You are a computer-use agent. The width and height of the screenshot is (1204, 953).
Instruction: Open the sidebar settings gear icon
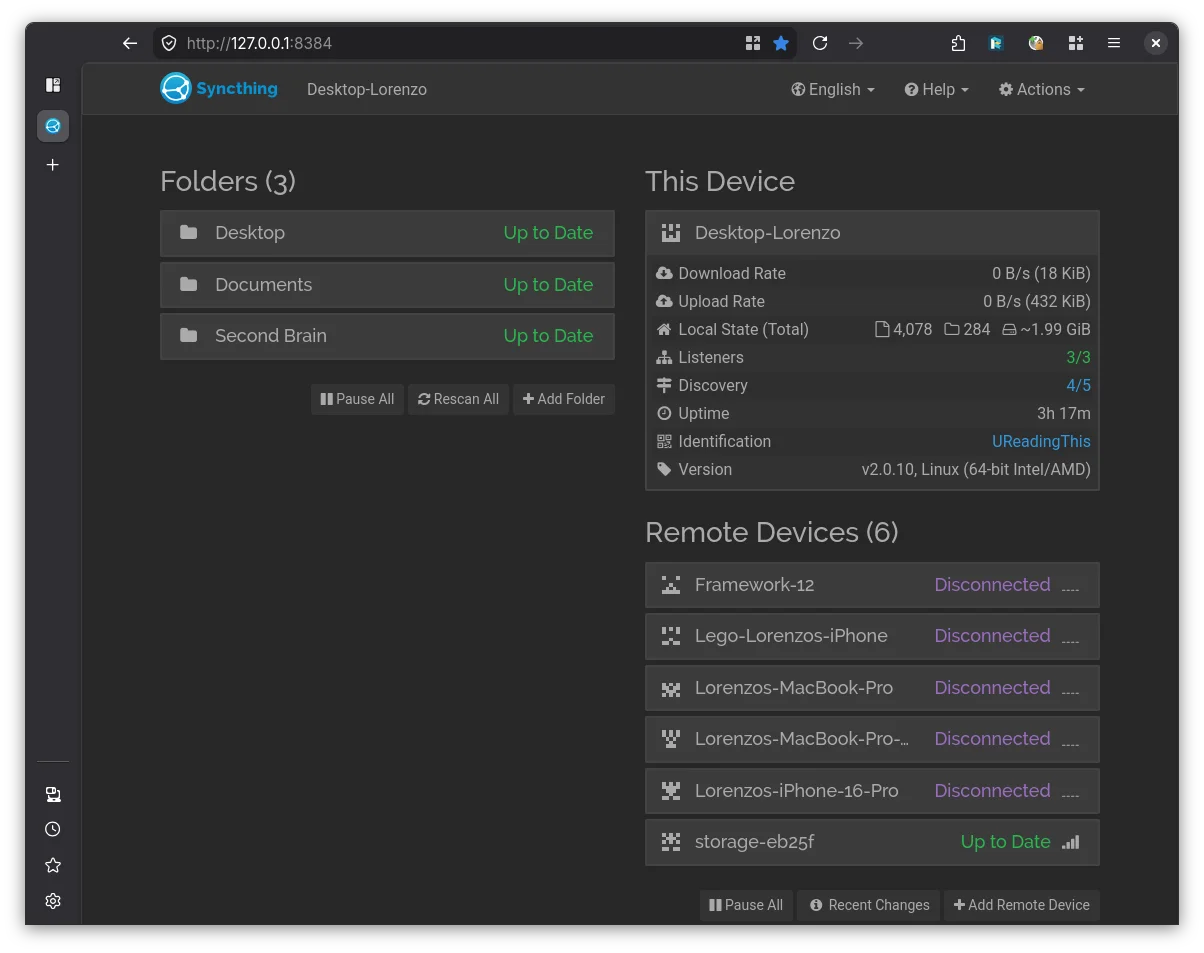pos(53,901)
